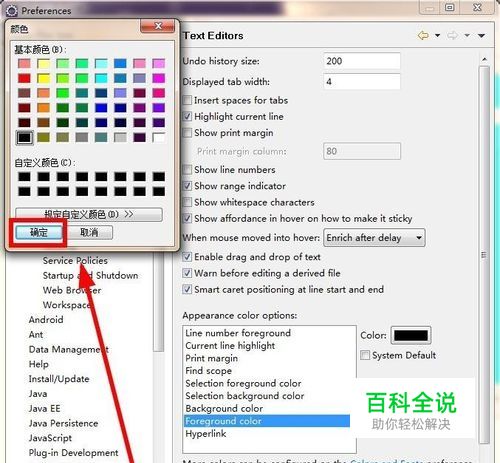
Task: Select Line number foreground in list
Action: pos(238,333)
